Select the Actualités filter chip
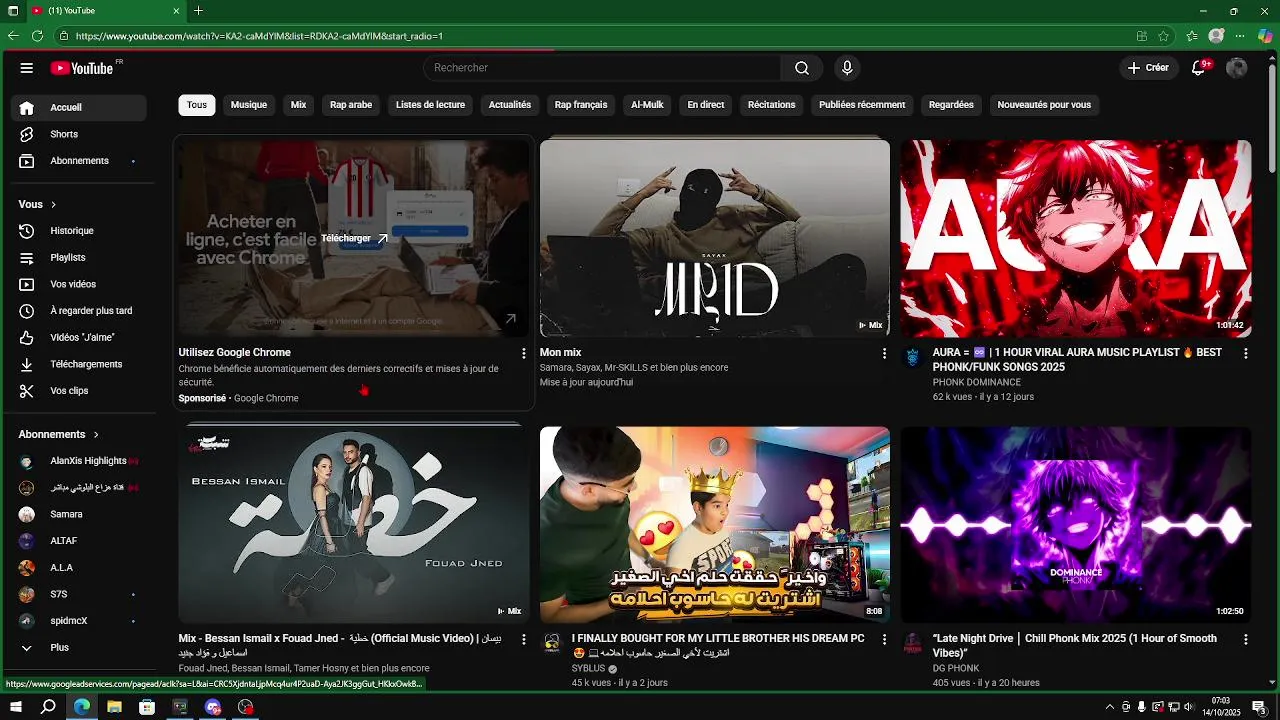1280x720 pixels. tap(510, 105)
